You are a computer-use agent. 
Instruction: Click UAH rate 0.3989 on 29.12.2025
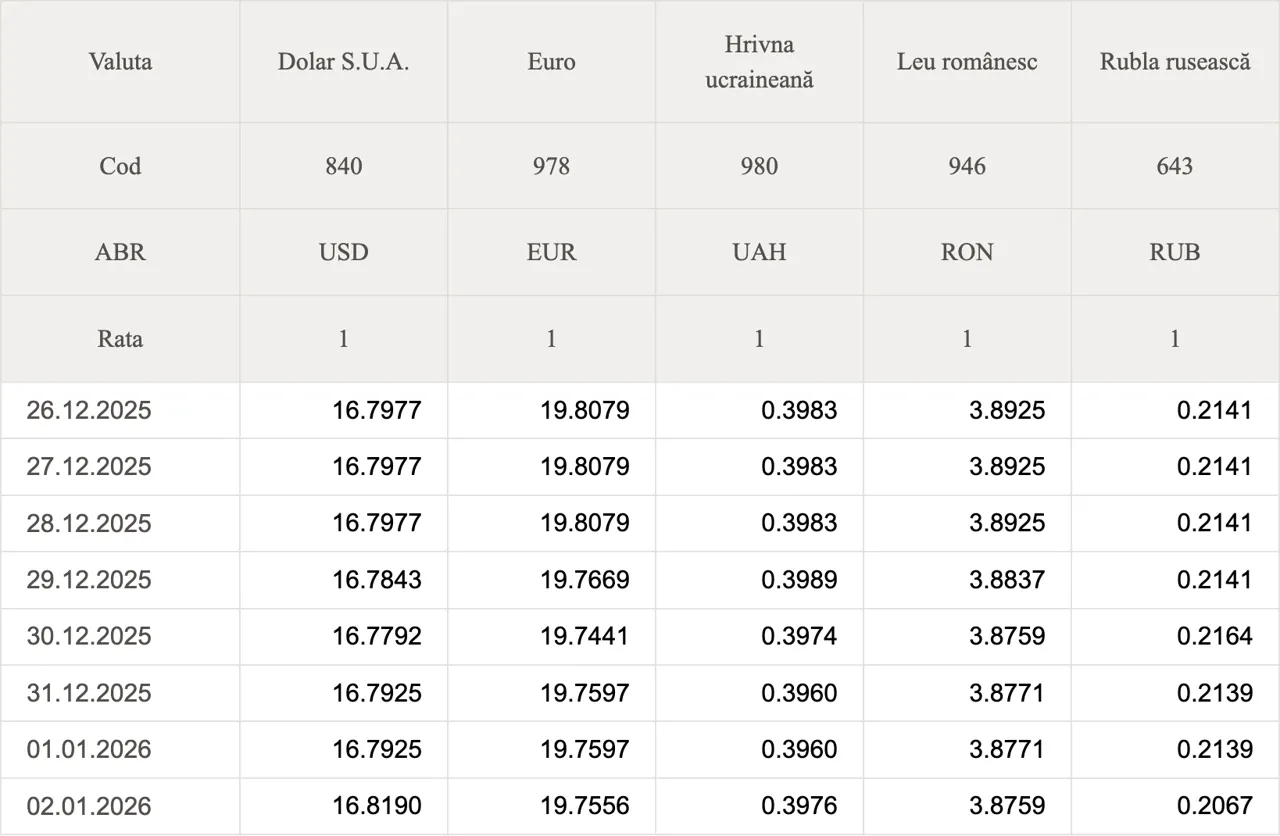click(799, 580)
